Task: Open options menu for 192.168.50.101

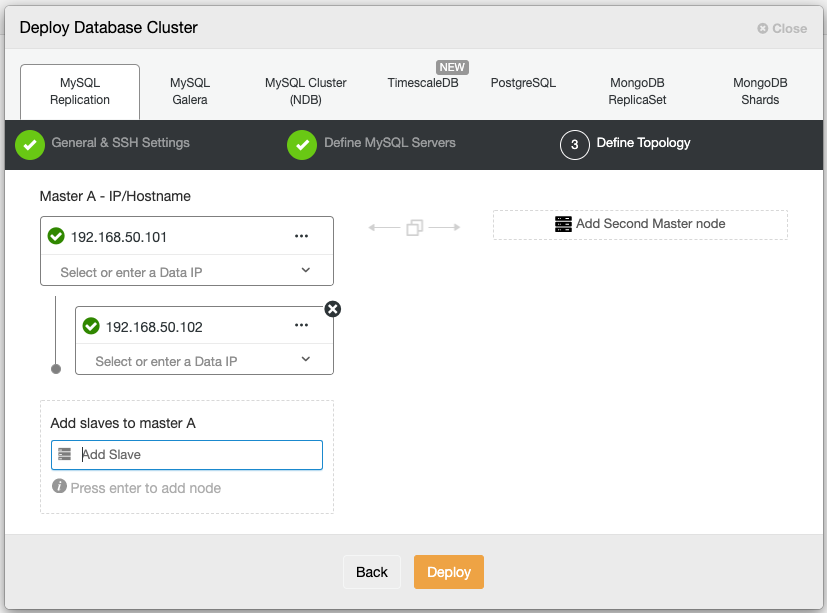Action: click(301, 236)
